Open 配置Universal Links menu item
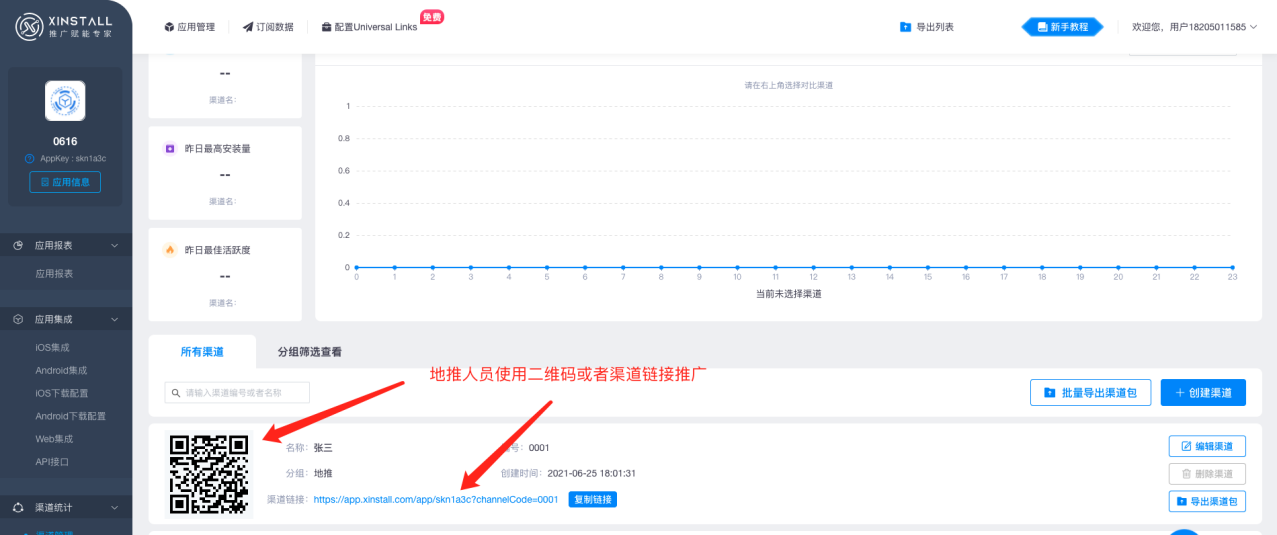This screenshot has height=535, width=1277. click(x=369, y=27)
